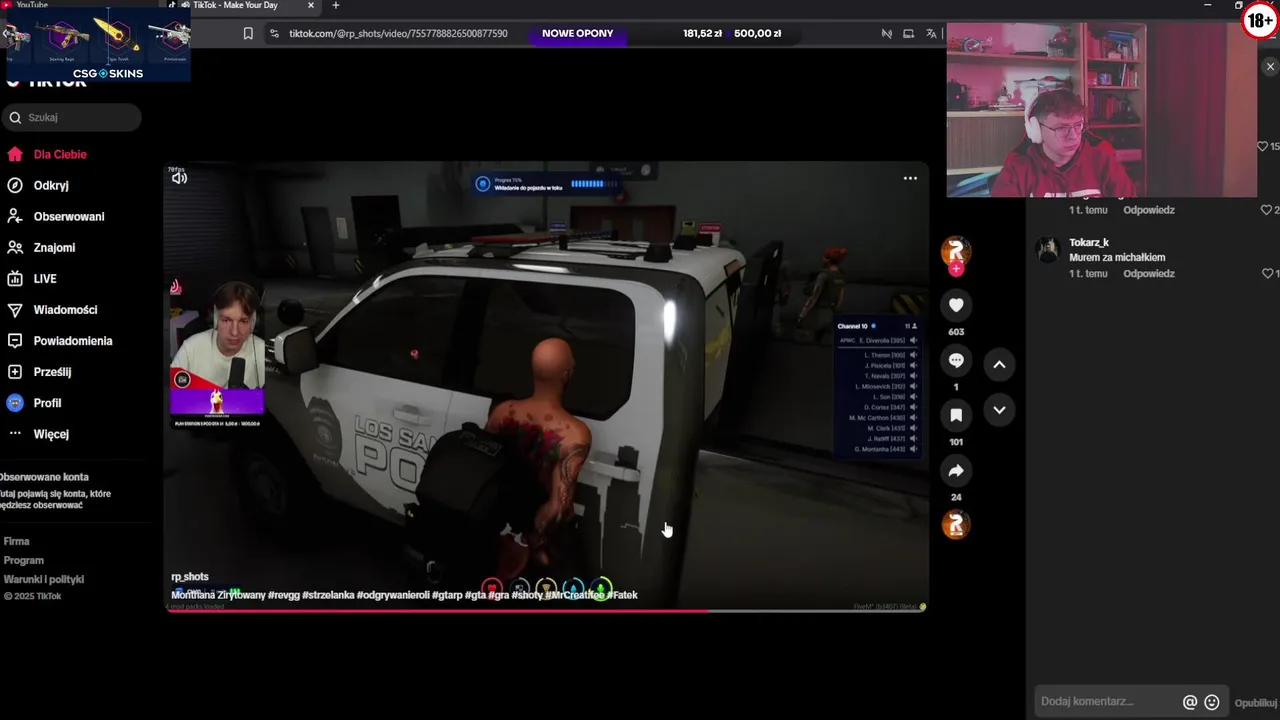Open Powiadomienia notifications inbox

point(72,341)
